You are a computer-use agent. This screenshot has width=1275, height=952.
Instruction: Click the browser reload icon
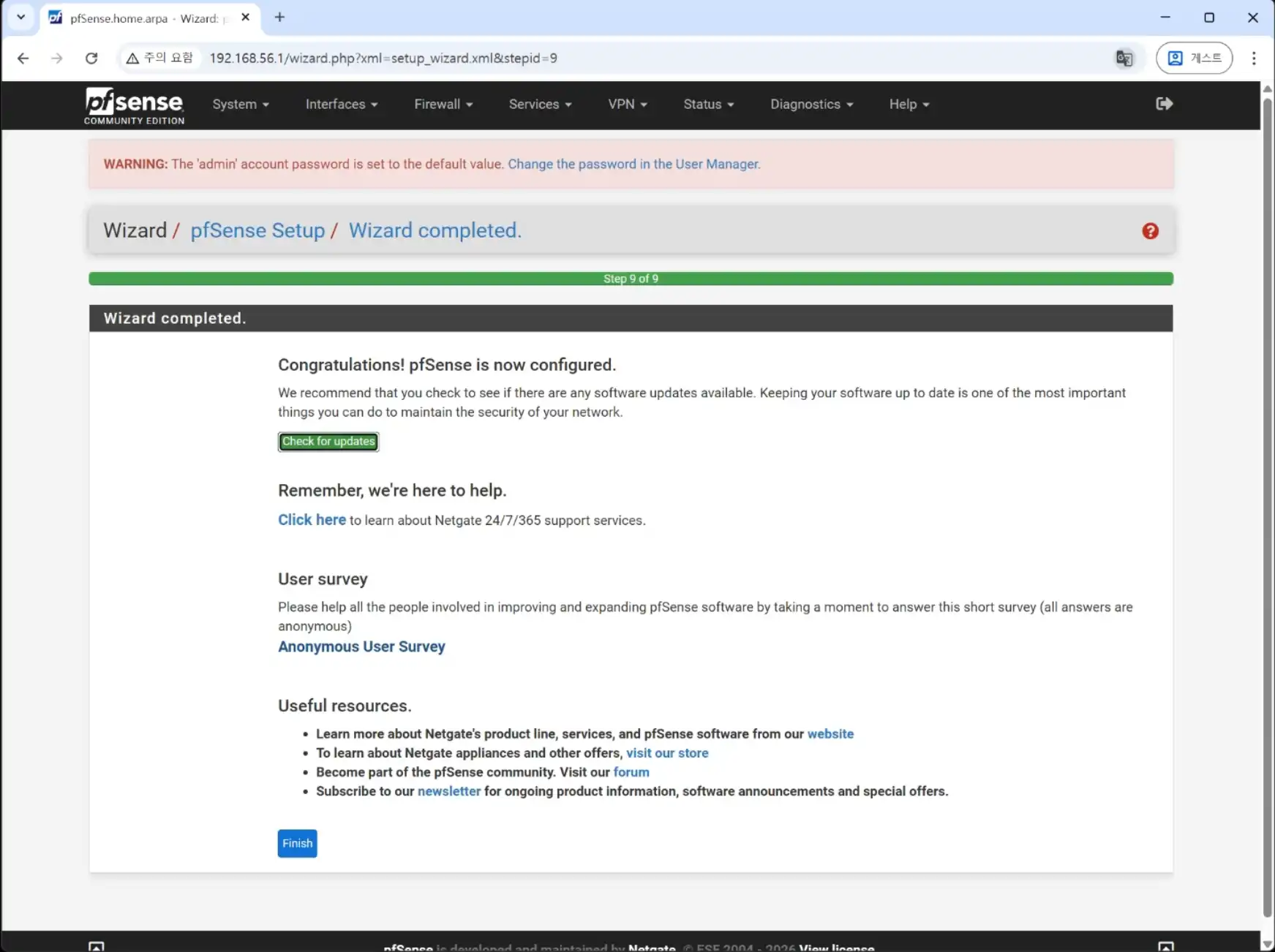[91, 58]
